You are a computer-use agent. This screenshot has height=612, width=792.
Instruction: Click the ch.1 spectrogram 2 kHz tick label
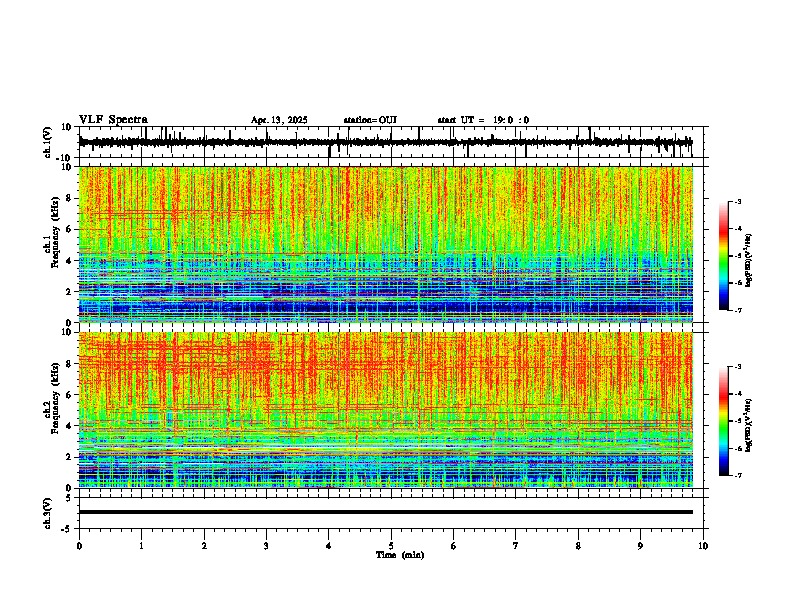69,291
